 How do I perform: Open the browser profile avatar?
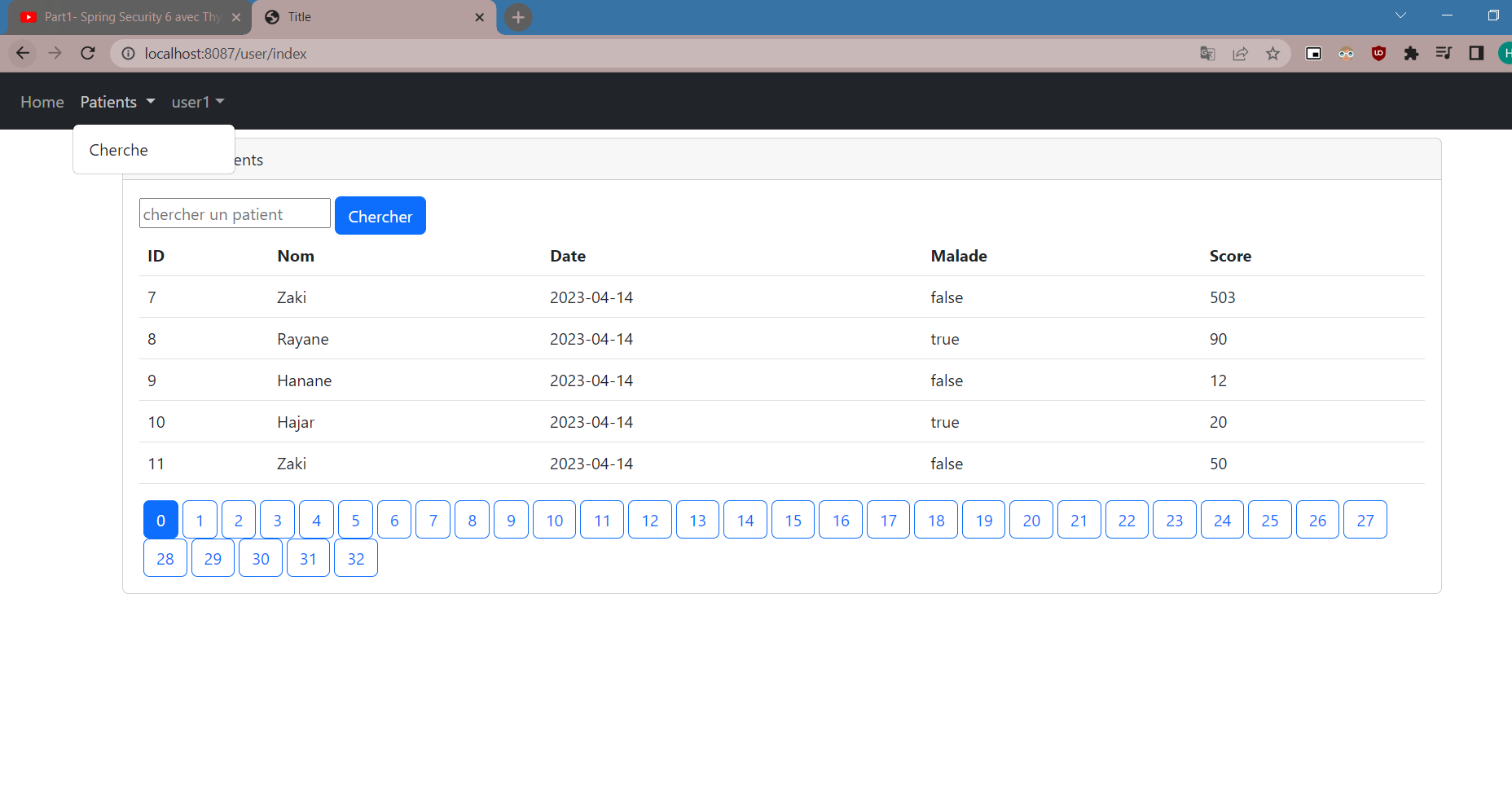click(x=1506, y=53)
